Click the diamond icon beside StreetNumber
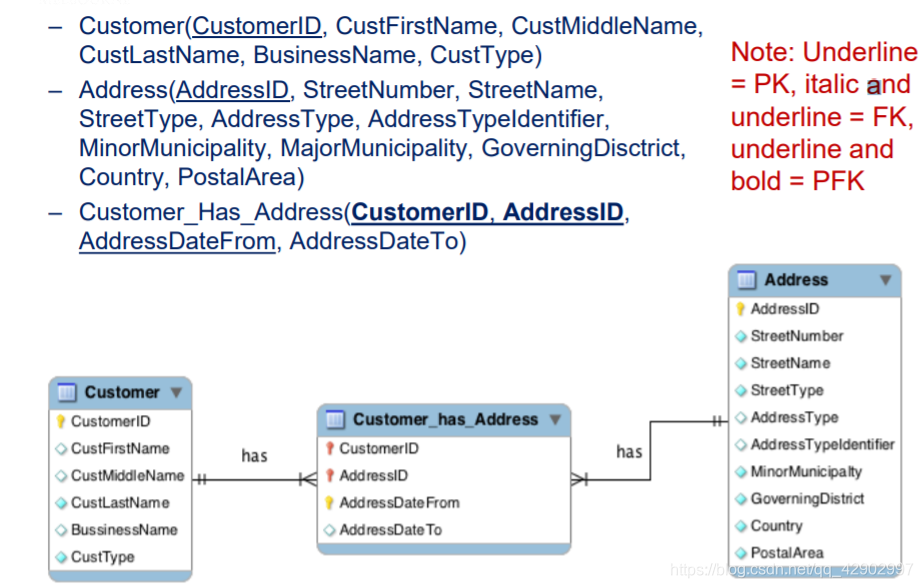Screen dimensions: 923x588 (741, 336)
